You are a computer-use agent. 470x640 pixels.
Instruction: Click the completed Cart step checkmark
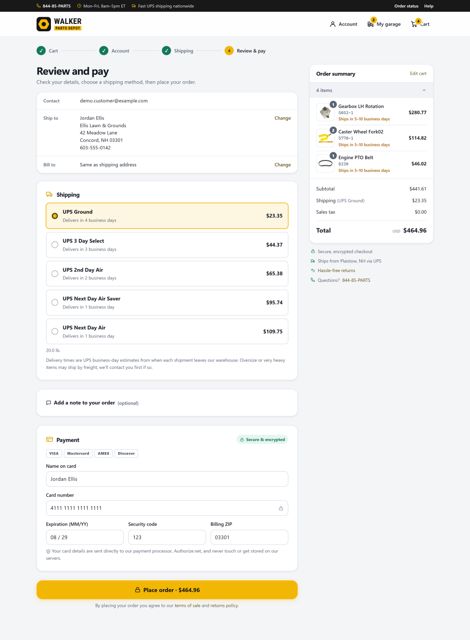[x=41, y=51]
